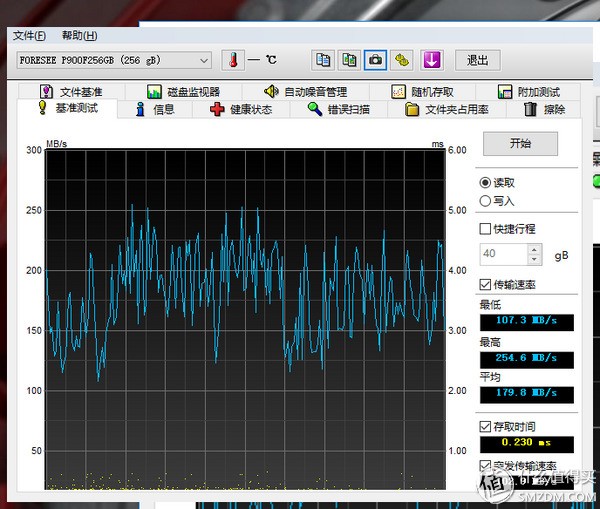Switch to the 附加测试 tab
The image size is (600, 509).
528,92
